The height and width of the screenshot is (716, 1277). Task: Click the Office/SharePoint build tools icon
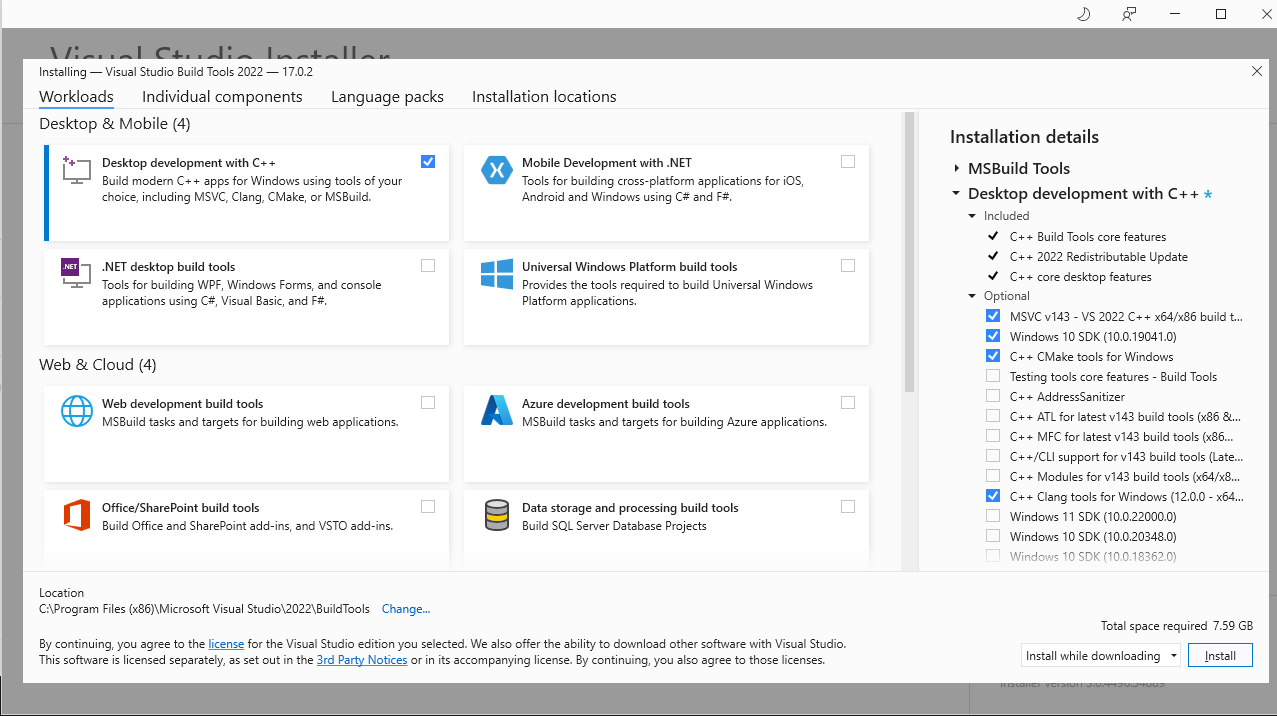point(77,514)
